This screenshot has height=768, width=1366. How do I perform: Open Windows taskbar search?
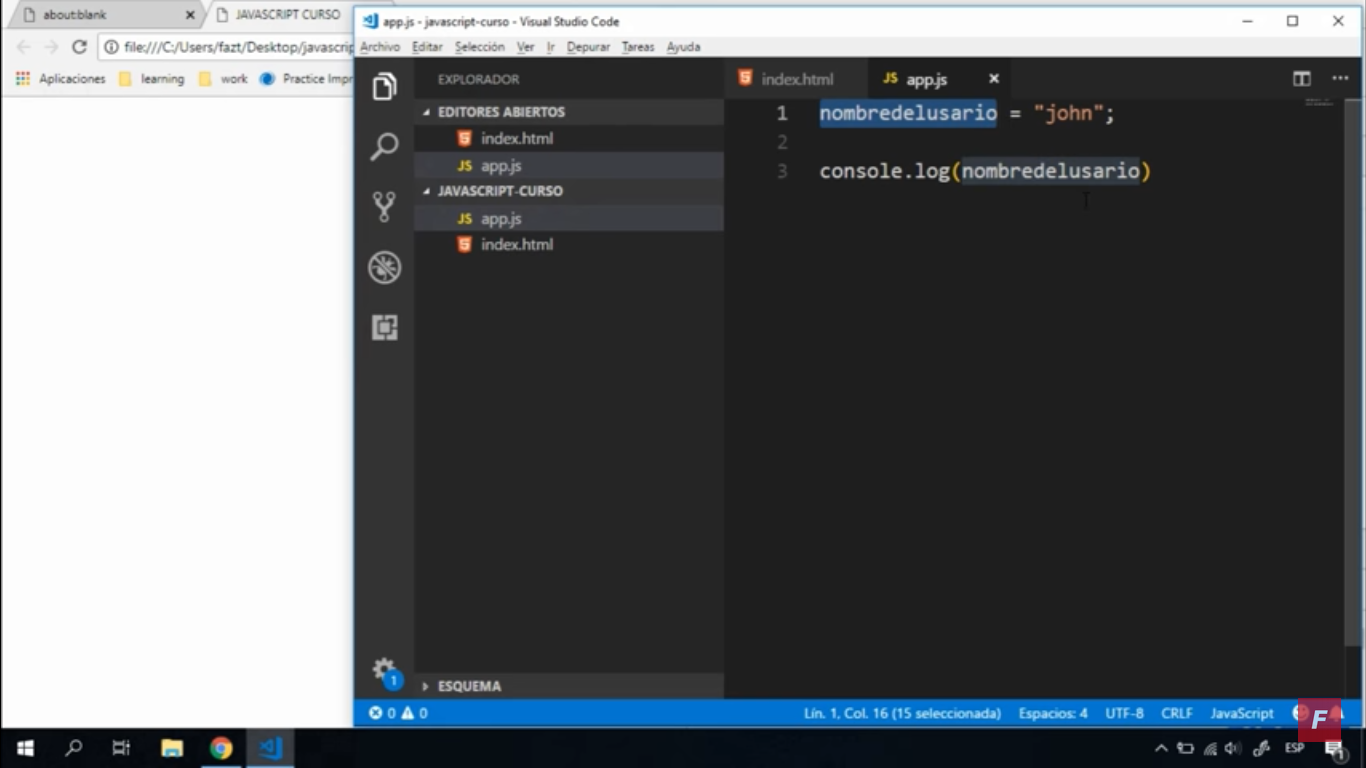[x=73, y=748]
